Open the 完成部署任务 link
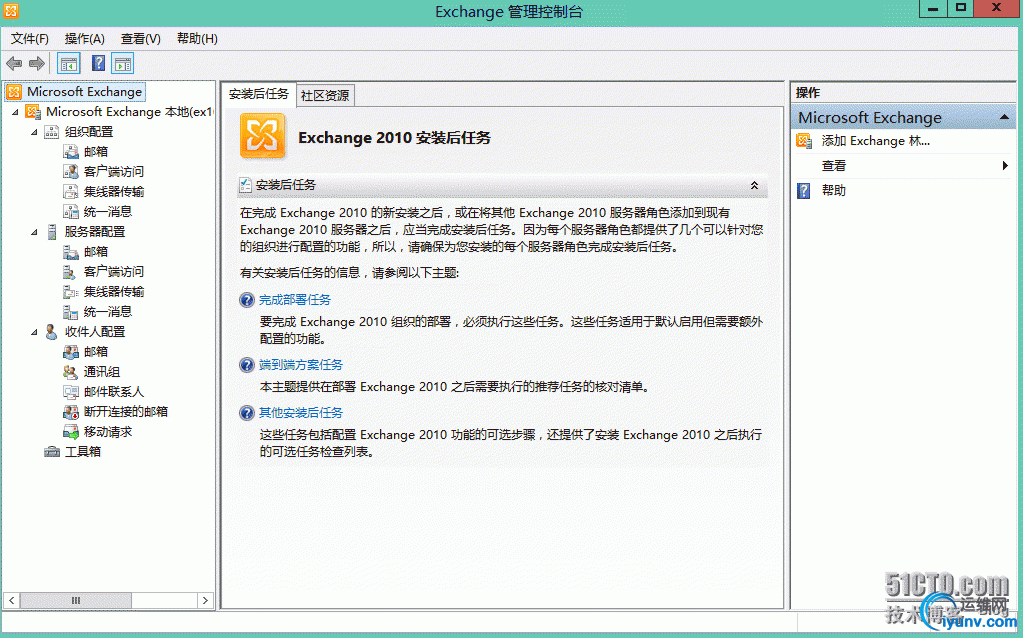The image size is (1023, 638). click(x=295, y=300)
